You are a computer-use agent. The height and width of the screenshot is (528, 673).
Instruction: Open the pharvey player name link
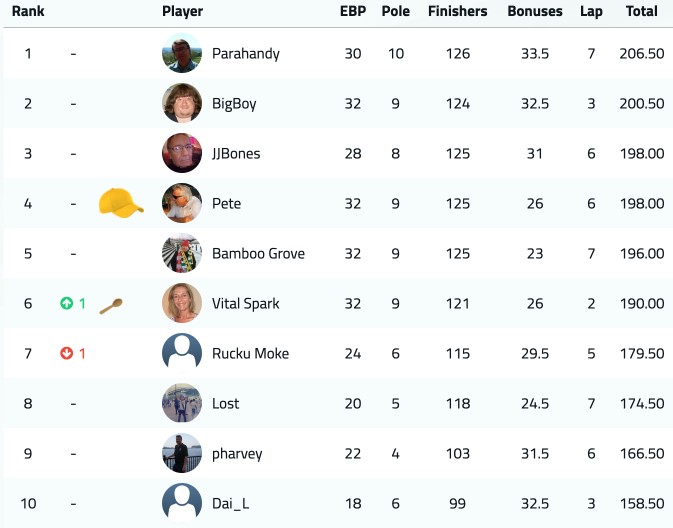point(237,454)
